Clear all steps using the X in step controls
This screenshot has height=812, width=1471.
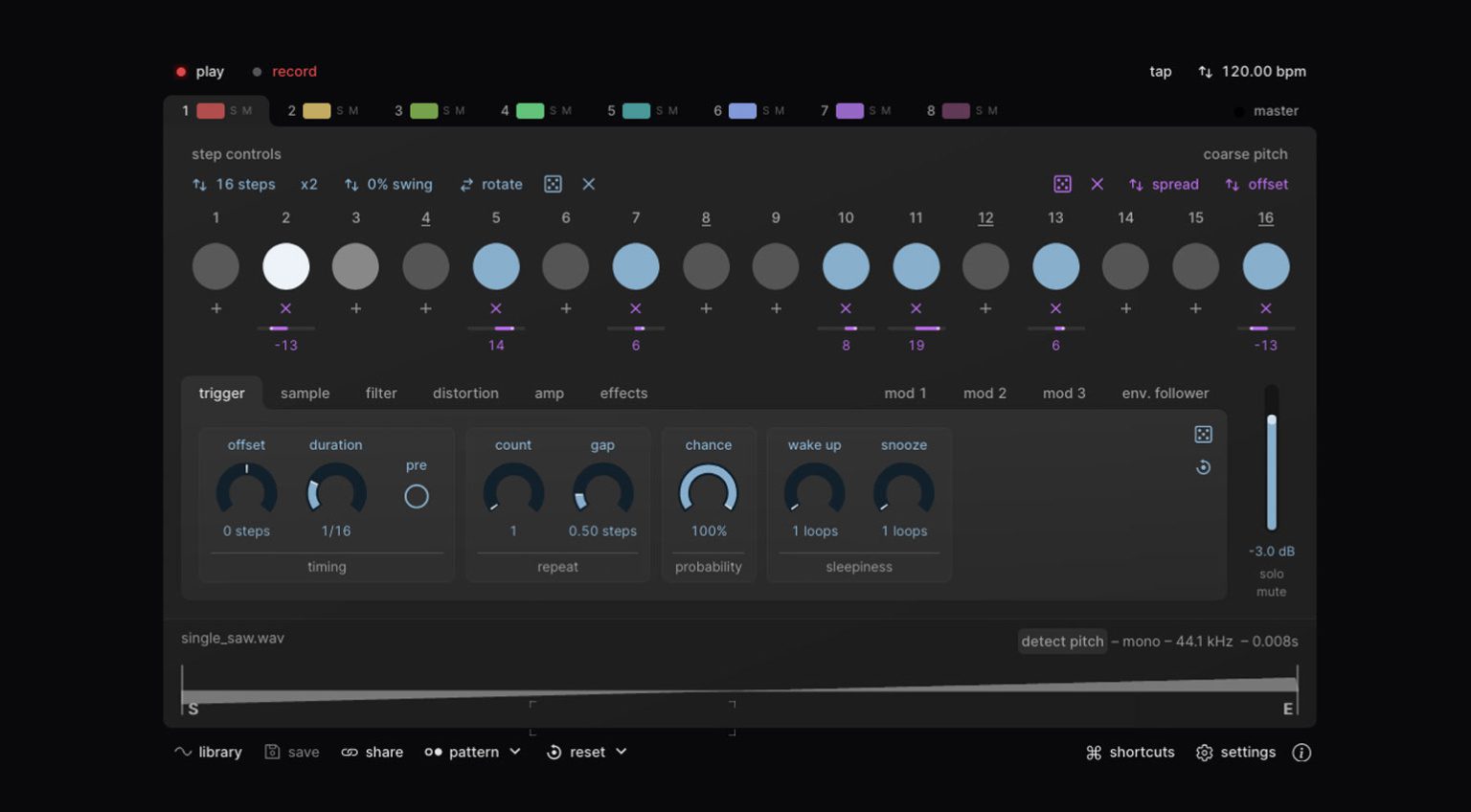point(588,184)
